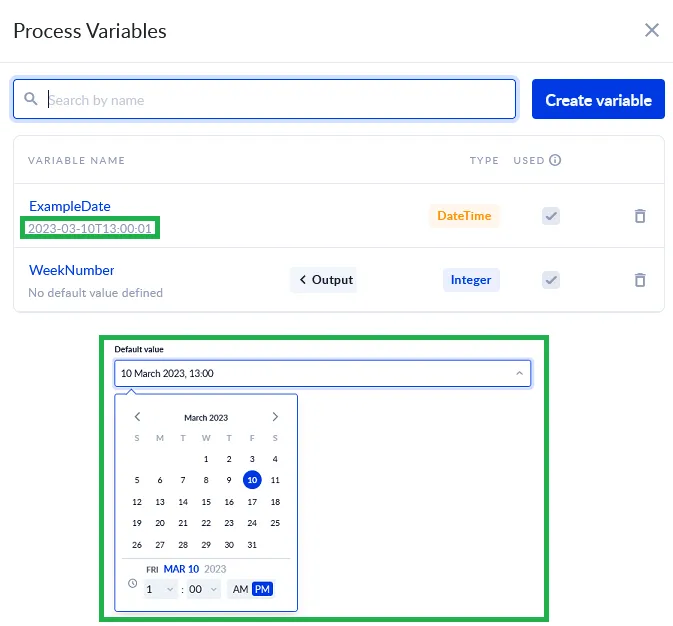
Task: Open the WeekNumber variable
Action: pyautogui.click(x=72, y=270)
